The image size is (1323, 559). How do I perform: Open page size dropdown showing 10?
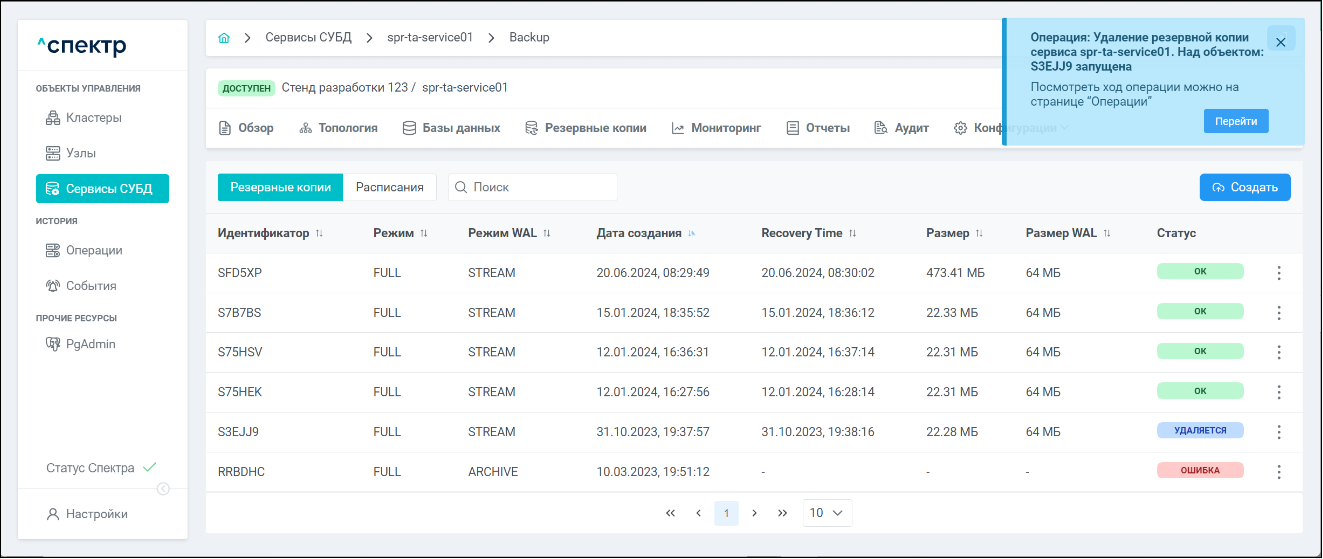(827, 513)
